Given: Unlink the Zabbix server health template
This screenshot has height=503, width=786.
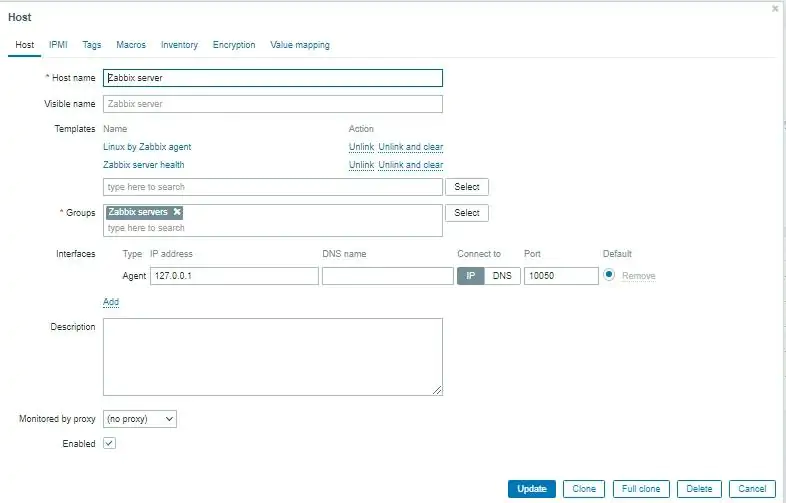Looking at the screenshot, I should pyautogui.click(x=361, y=164).
